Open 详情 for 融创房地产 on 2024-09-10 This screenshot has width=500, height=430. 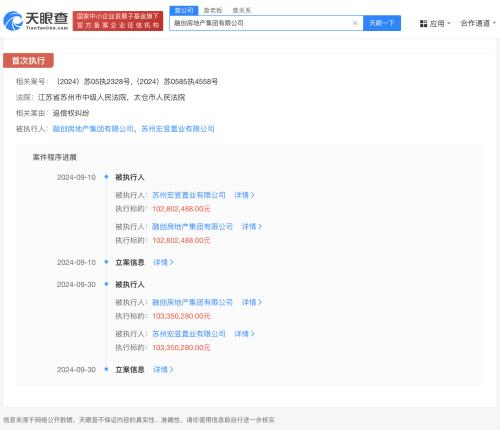[252, 227]
